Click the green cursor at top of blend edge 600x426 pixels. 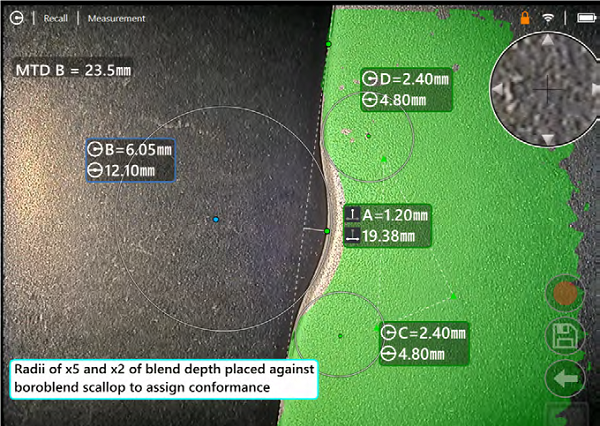pyautogui.click(x=328, y=43)
